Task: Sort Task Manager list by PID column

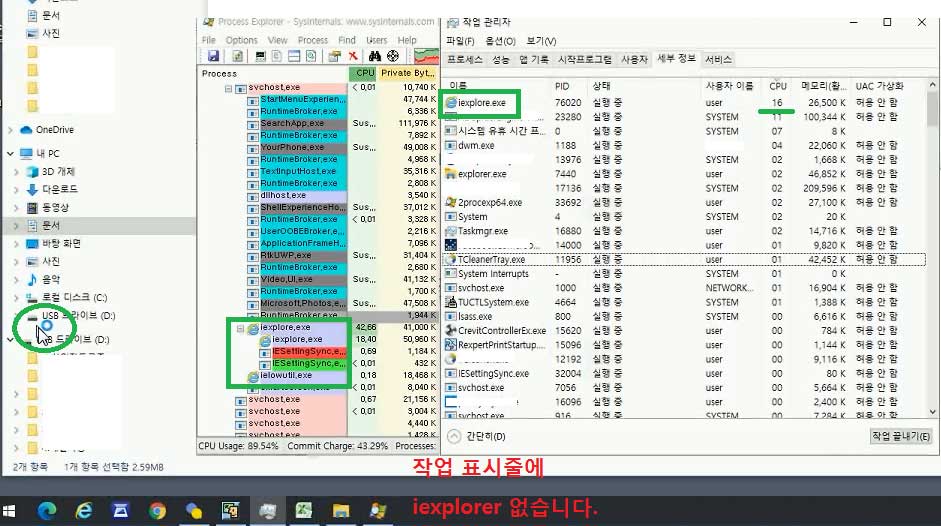Action: pyautogui.click(x=562, y=86)
